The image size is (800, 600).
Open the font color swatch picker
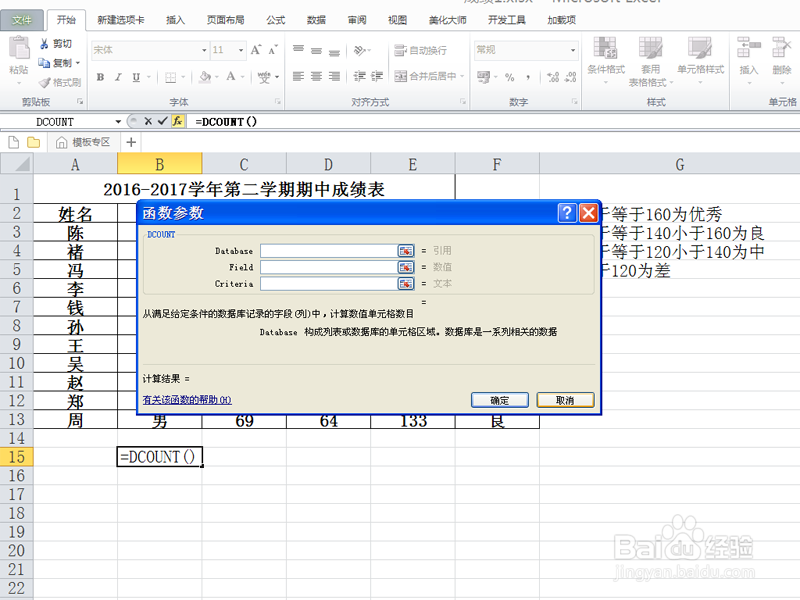point(230,77)
